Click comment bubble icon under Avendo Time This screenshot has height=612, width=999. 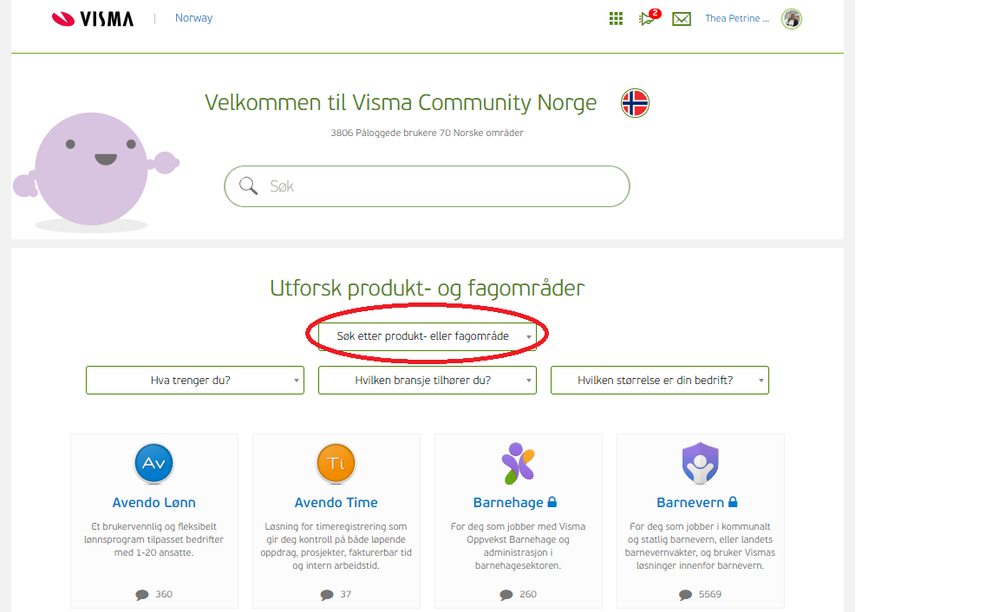point(327,595)
